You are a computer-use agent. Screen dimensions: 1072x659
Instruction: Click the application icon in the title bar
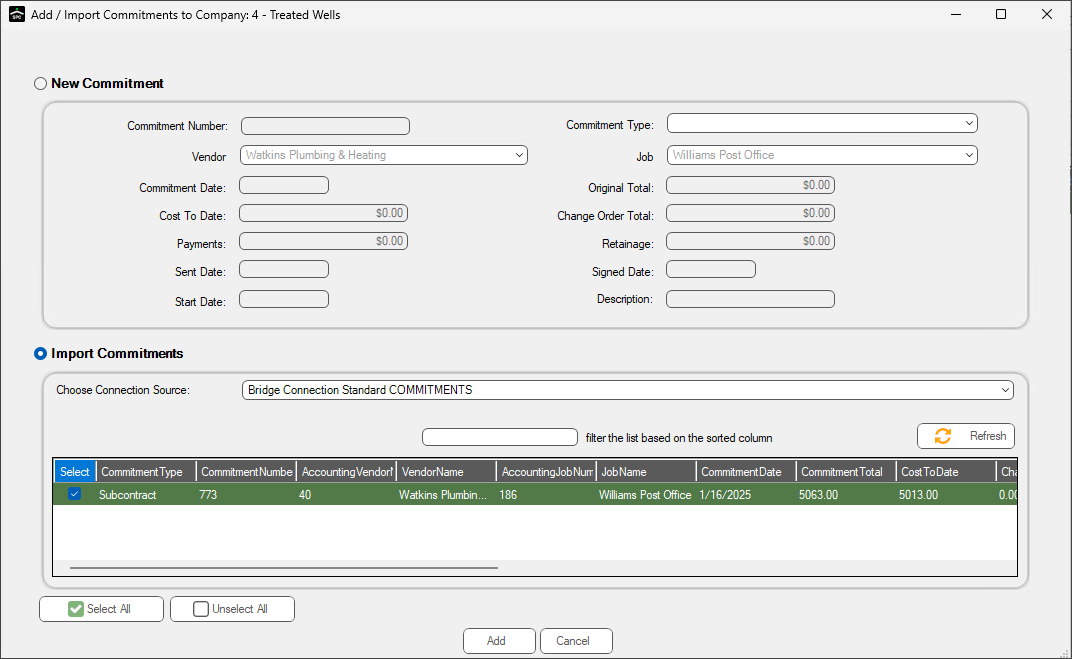tap(16, 14)
